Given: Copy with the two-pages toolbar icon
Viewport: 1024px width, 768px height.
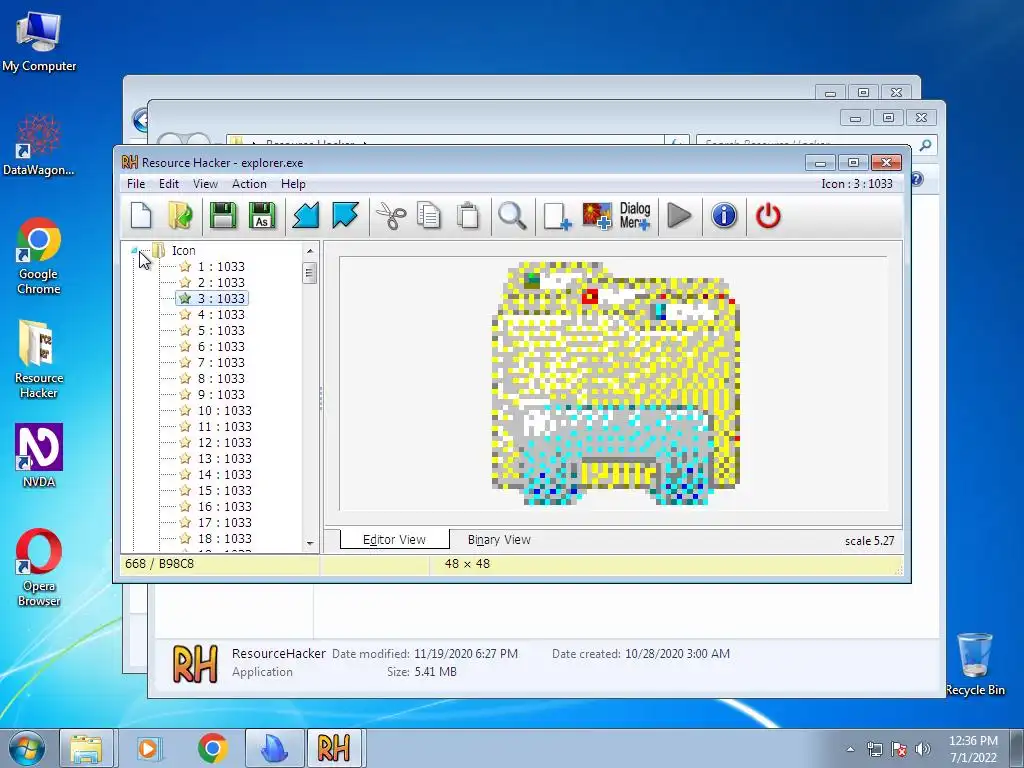Looking at the screenshot, I should pos(429,216).
